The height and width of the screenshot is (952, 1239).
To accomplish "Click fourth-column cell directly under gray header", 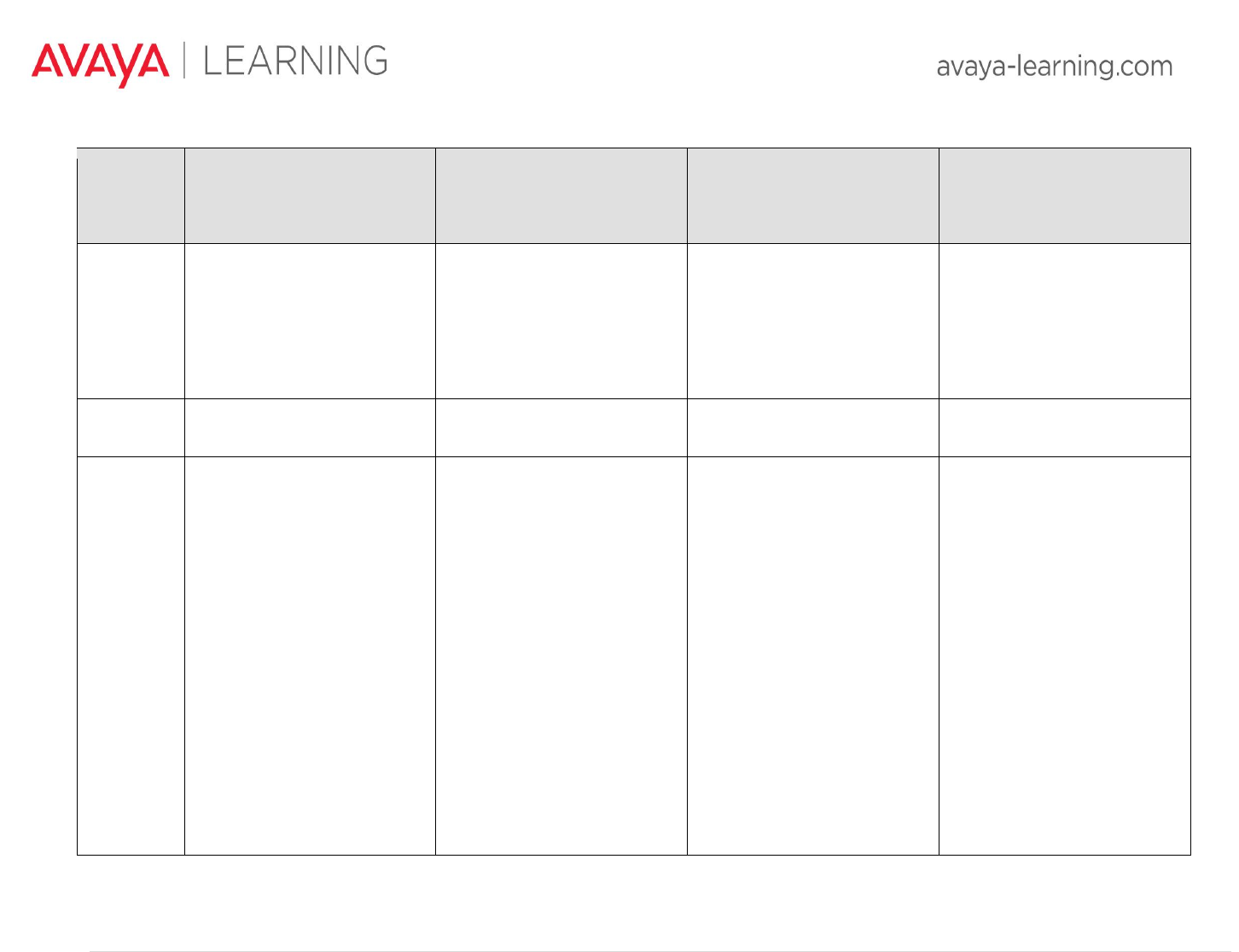I will (813, 321).
